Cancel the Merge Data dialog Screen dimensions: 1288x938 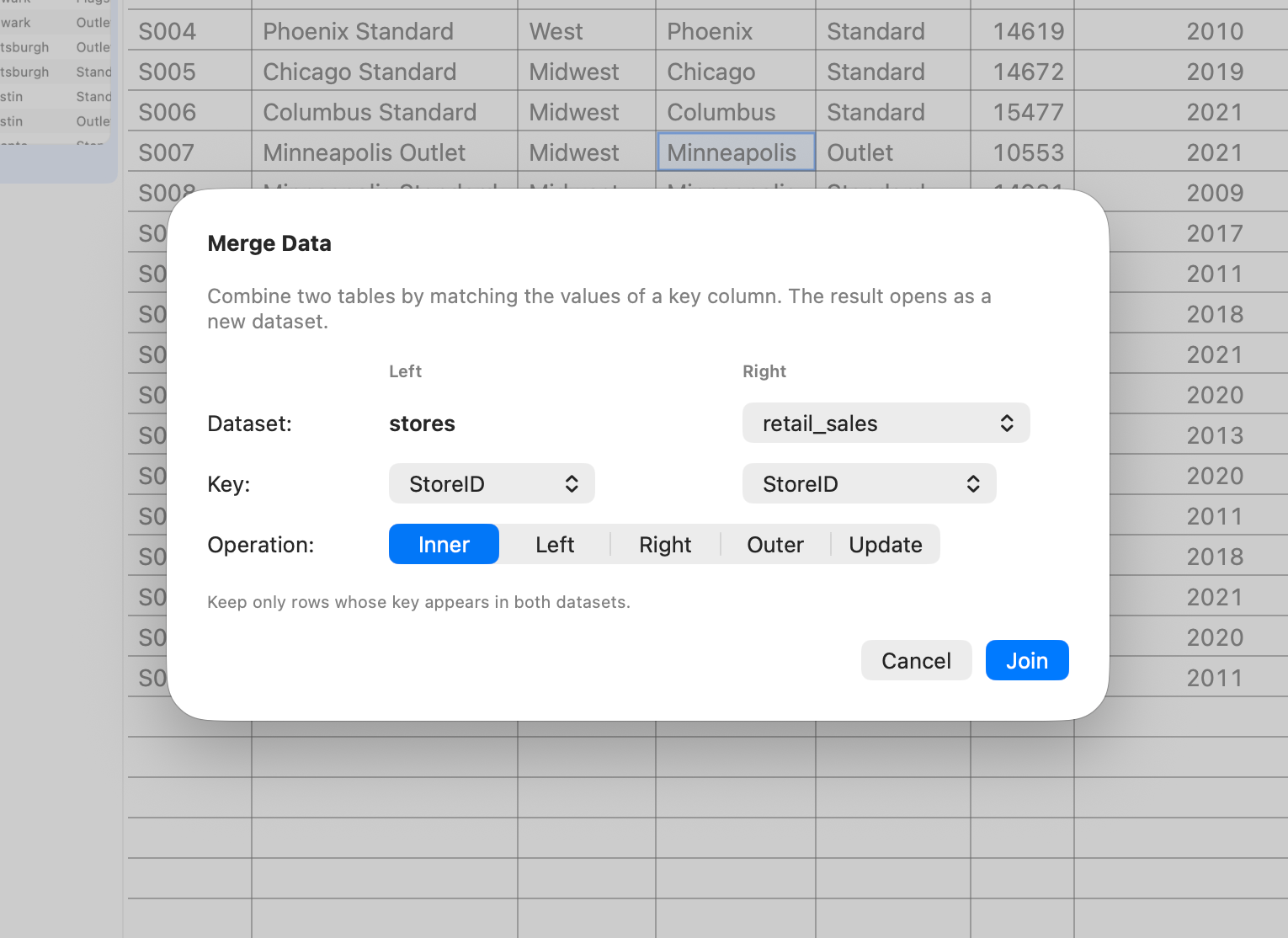click(x=916, y=660)
